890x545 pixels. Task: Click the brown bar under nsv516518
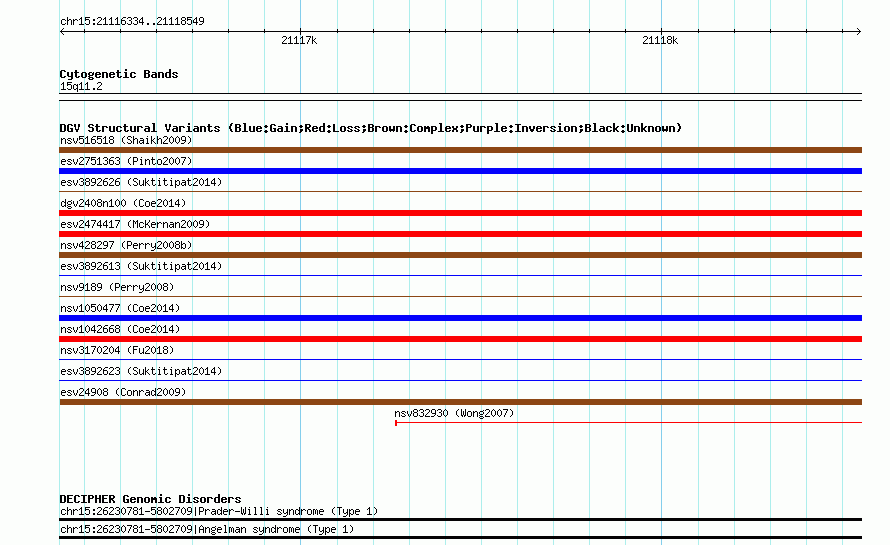460,150
